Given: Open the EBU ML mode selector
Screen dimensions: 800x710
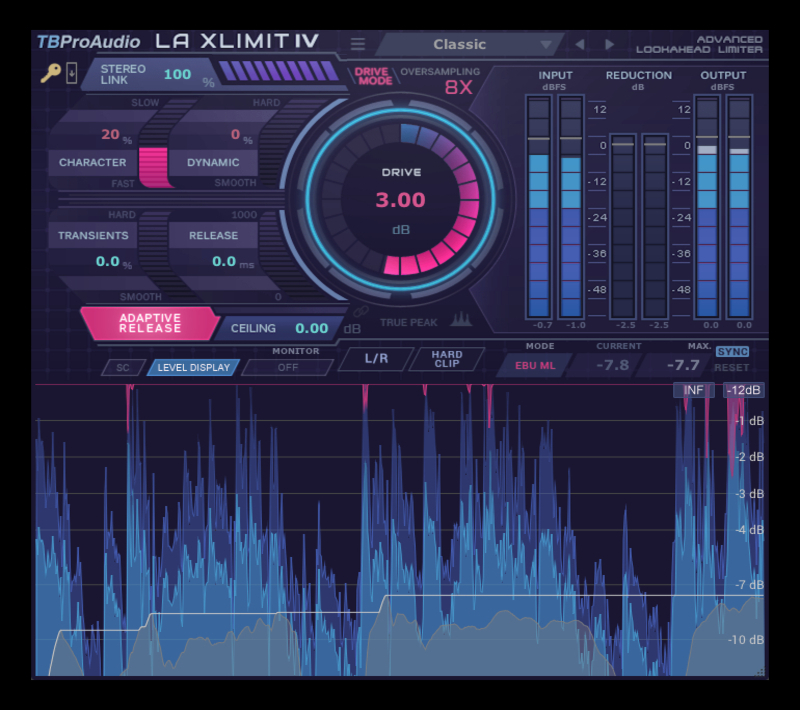Looking at the screenshot, I should [534, 365].
